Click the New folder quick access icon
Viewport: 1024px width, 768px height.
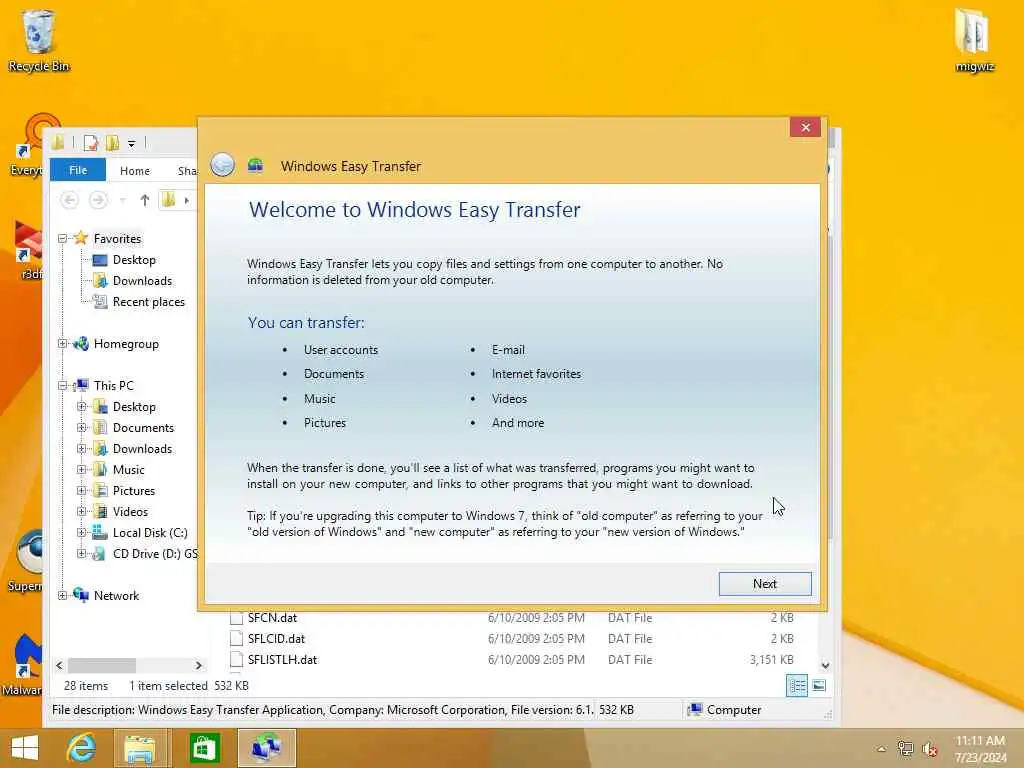click(112, 142)
